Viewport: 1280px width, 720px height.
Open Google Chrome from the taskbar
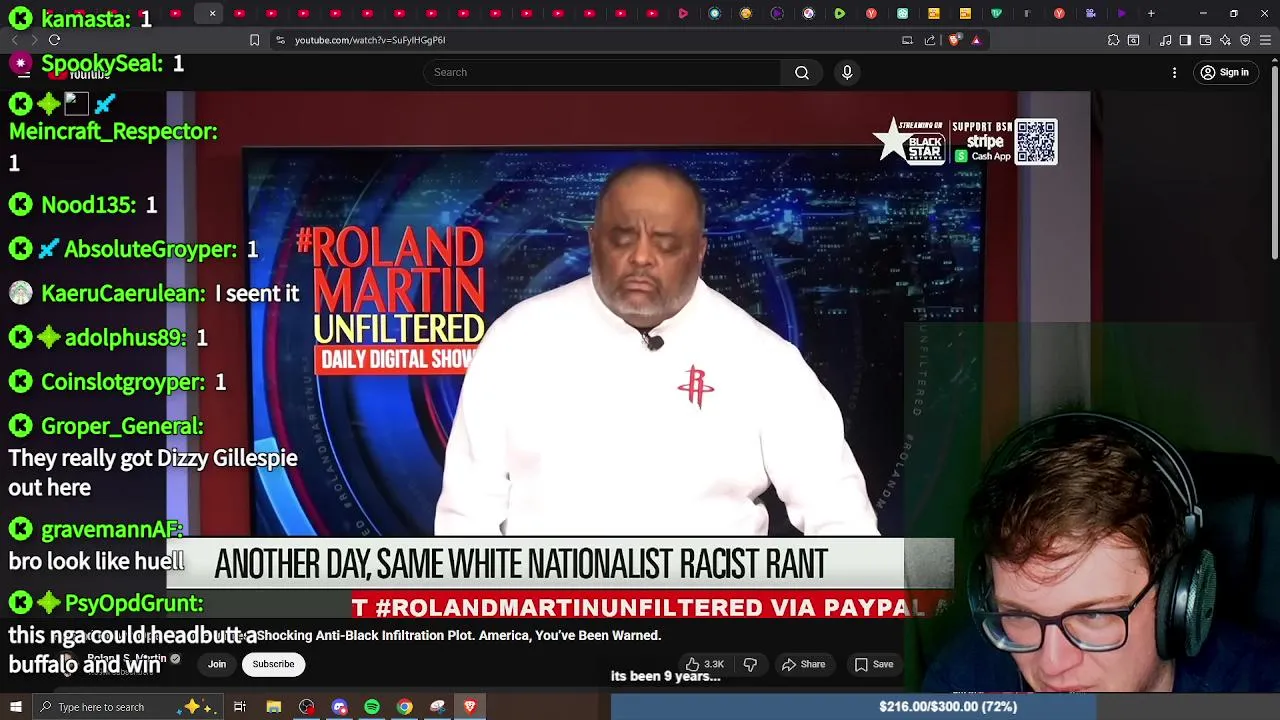(404, 707)
